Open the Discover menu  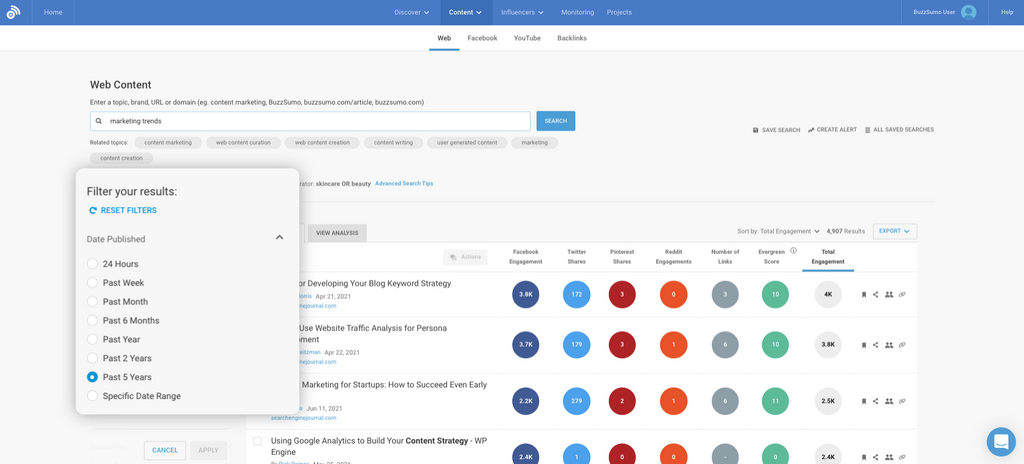(x=411, y=12)
